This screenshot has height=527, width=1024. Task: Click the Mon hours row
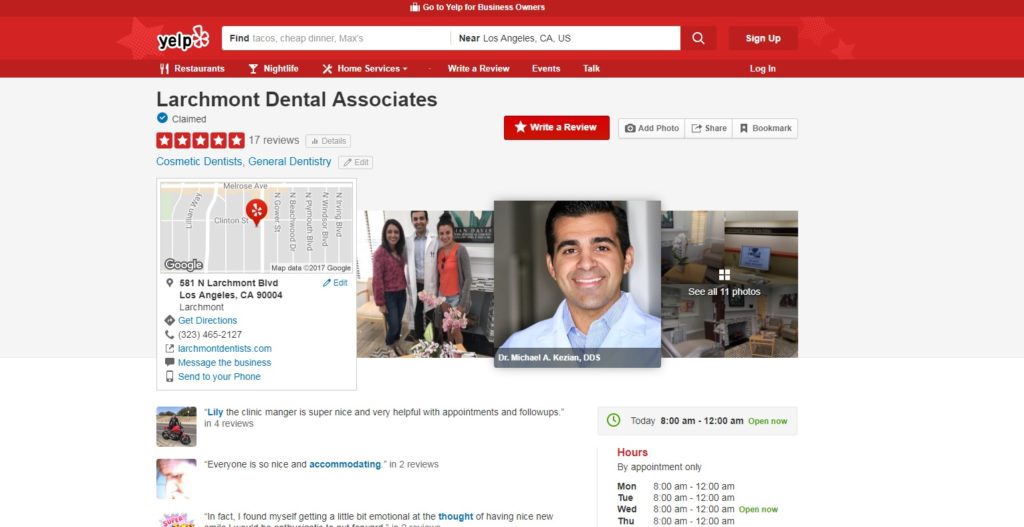point(676,487)
